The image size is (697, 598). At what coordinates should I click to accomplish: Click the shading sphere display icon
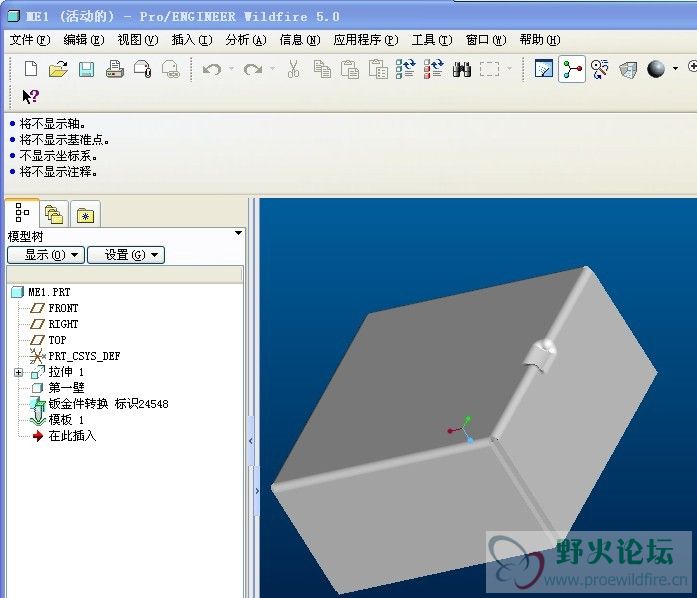(x=656, y=69)
